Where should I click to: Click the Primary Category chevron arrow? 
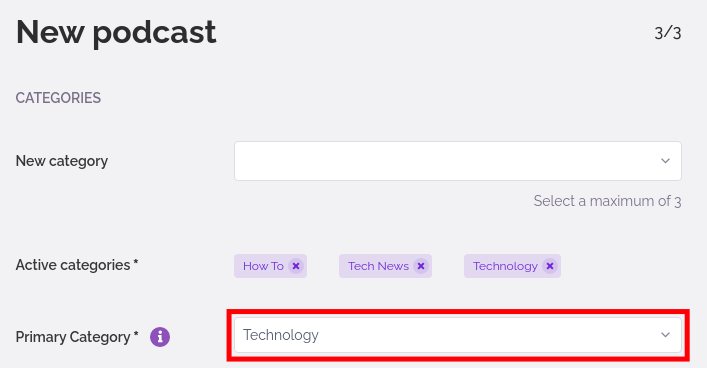665,335
